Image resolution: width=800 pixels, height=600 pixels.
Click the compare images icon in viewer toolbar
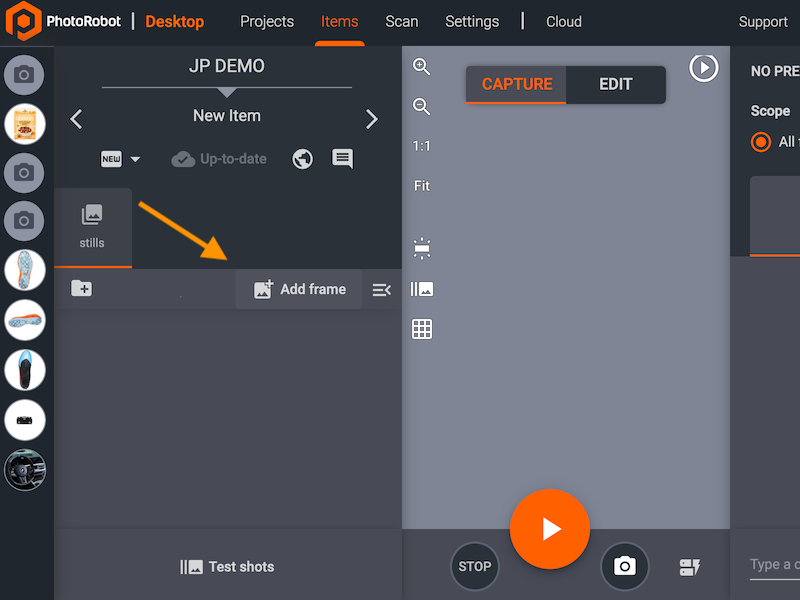422,289
